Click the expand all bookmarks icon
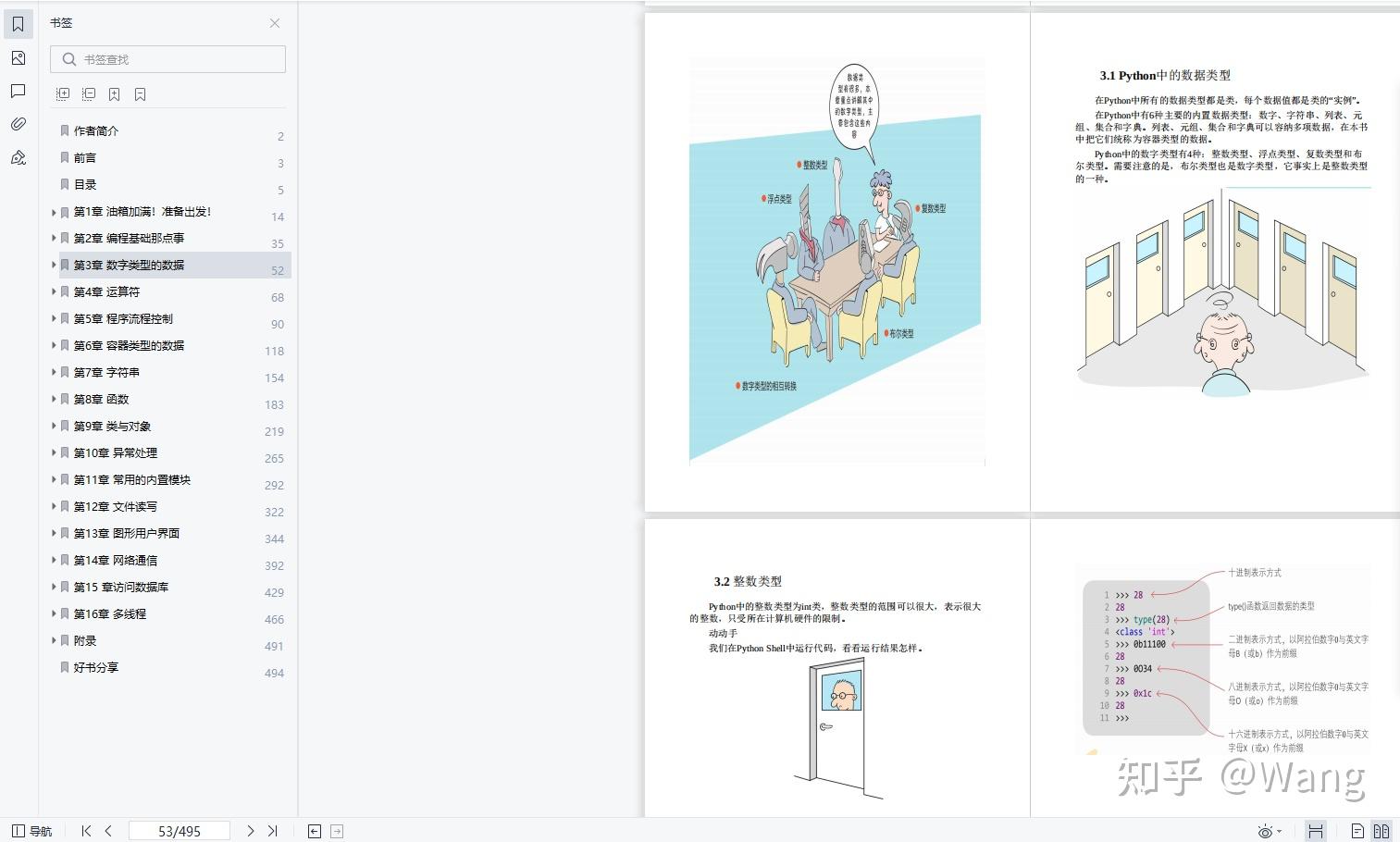 tap(62, 93)
